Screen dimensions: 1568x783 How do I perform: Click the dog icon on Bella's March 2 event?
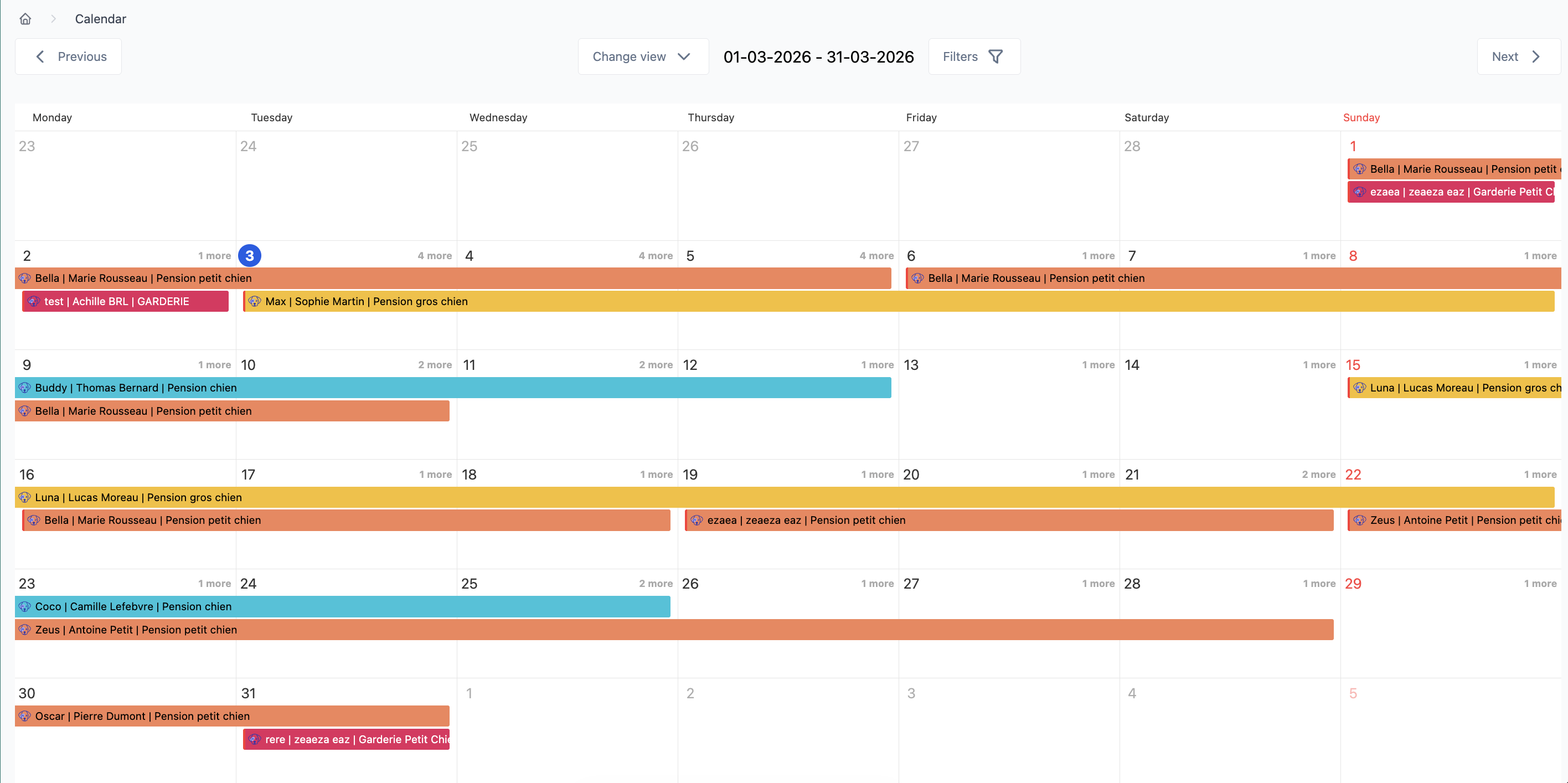[x=24, y=278]
